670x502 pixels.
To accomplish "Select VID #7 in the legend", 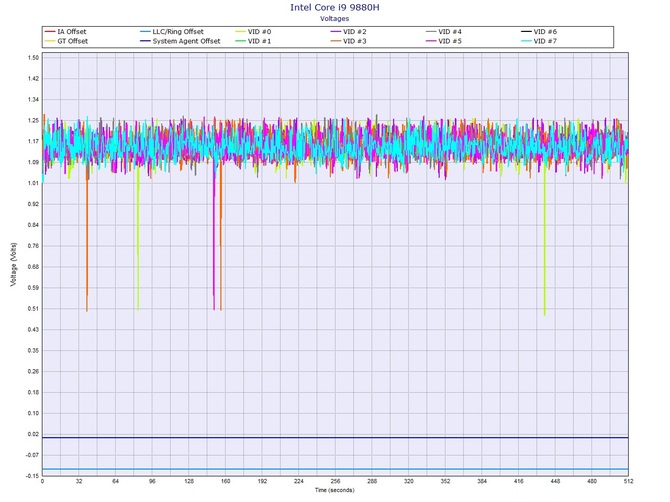I will [539, 41].
